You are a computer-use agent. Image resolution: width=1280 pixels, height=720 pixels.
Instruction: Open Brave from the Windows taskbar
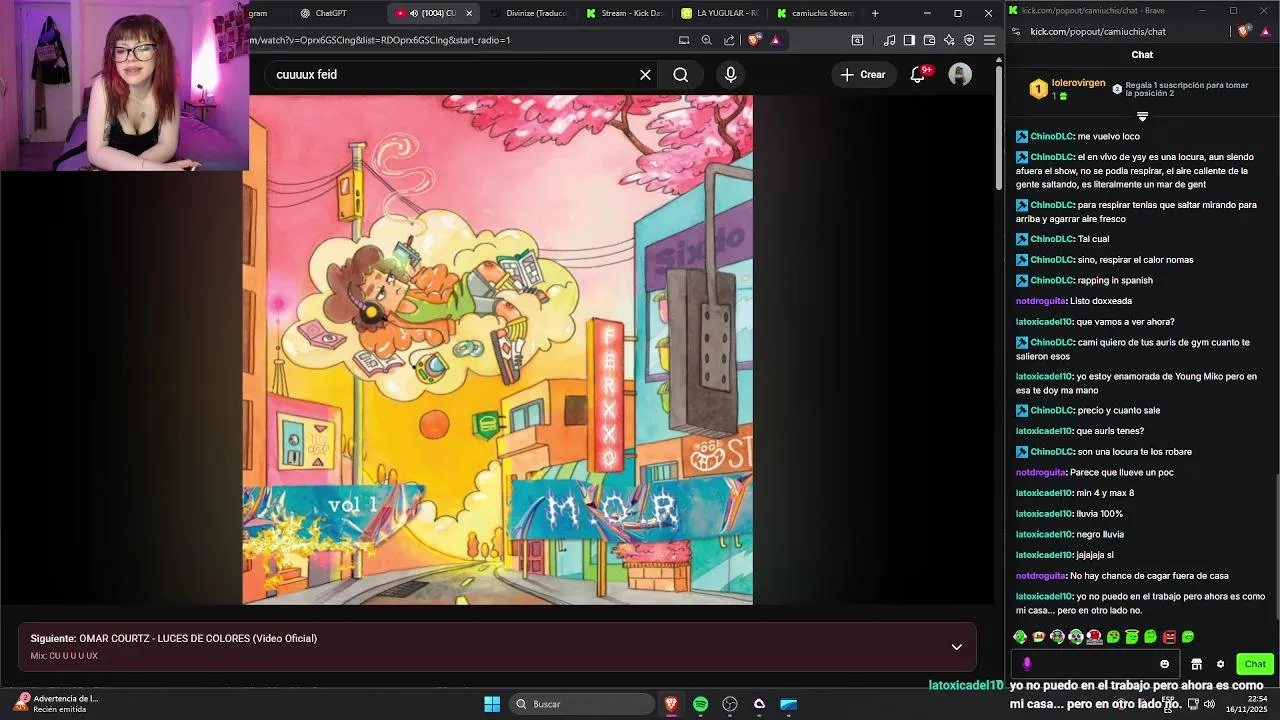click(x=671, y=704)
